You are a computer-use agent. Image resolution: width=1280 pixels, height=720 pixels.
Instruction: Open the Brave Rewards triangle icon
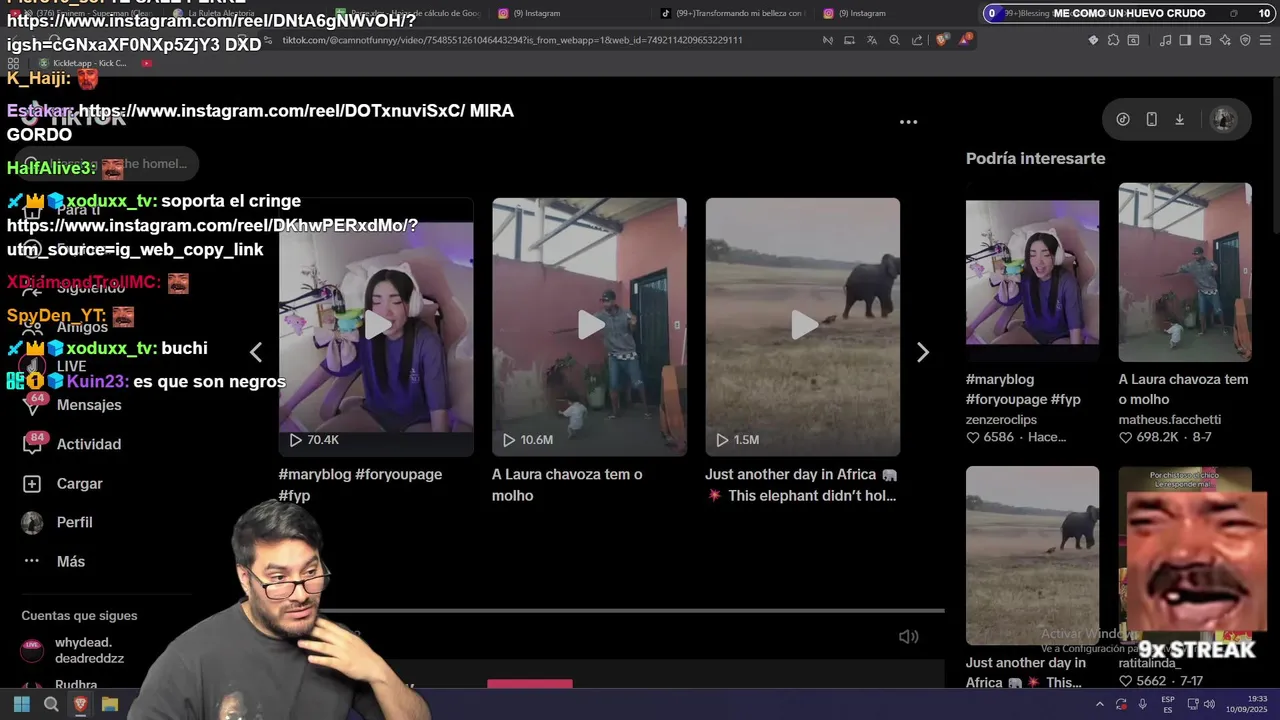pos(965,40)
